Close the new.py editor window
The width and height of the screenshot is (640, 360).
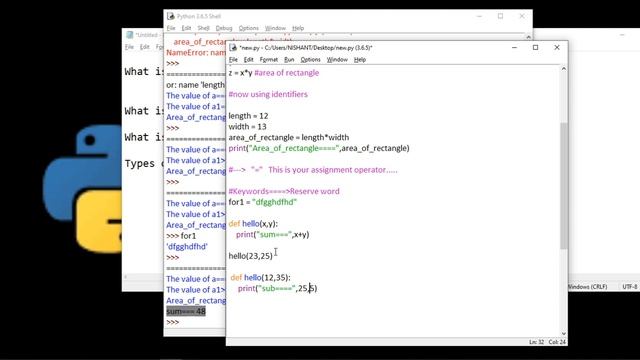(x=557, y=48)
